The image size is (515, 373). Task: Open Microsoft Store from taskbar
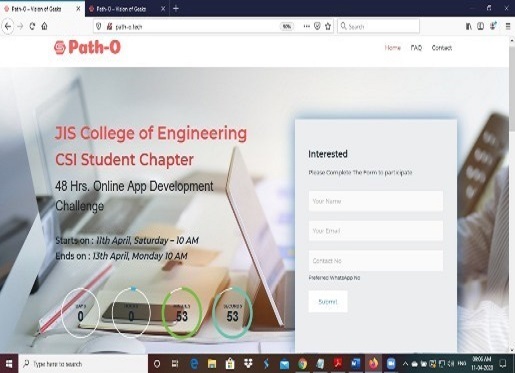230,364
